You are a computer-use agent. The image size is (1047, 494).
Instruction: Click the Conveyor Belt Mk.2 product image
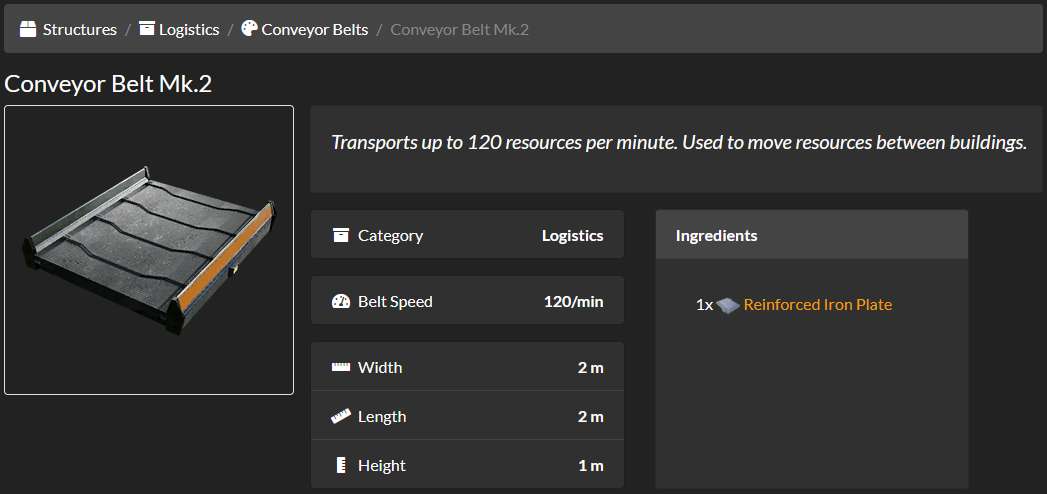pyautogui.click(x=149, y=250)
